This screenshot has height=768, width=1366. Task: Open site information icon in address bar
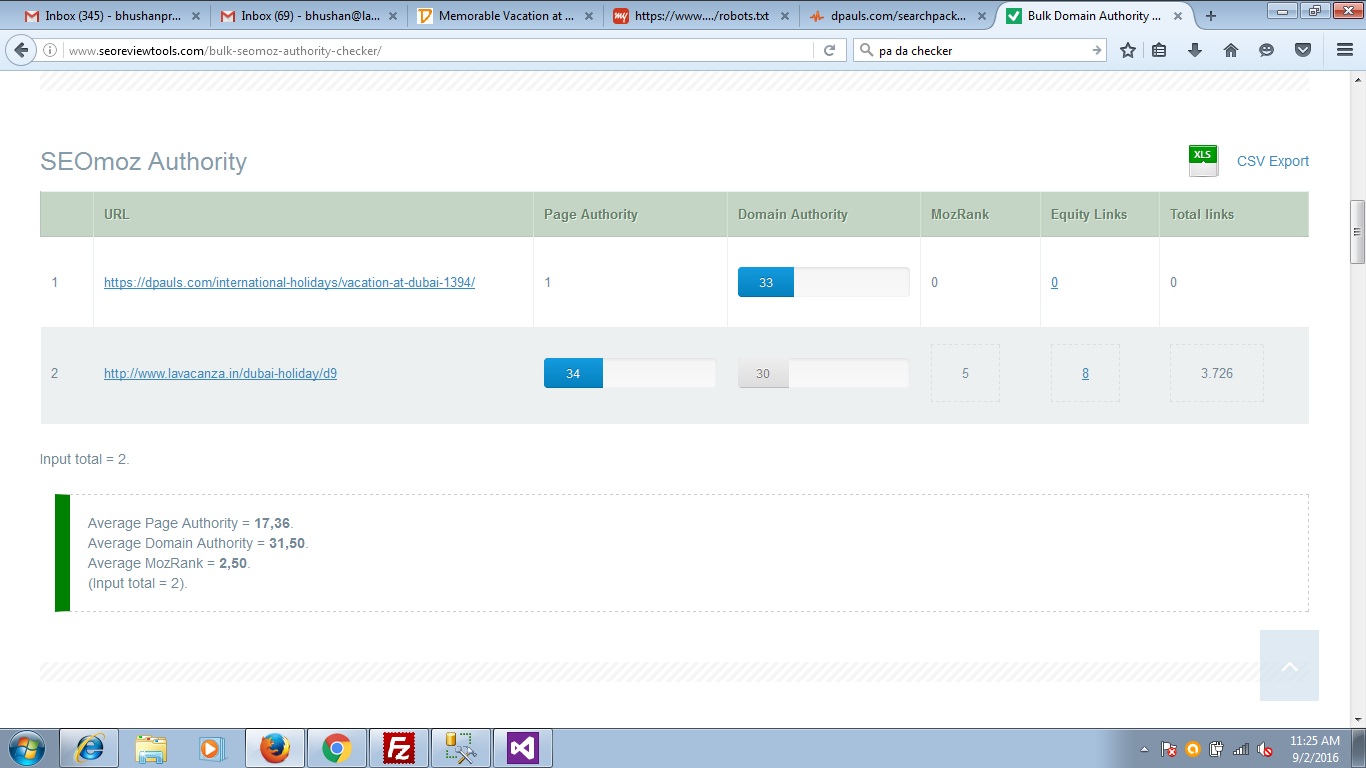pos(50,50)
